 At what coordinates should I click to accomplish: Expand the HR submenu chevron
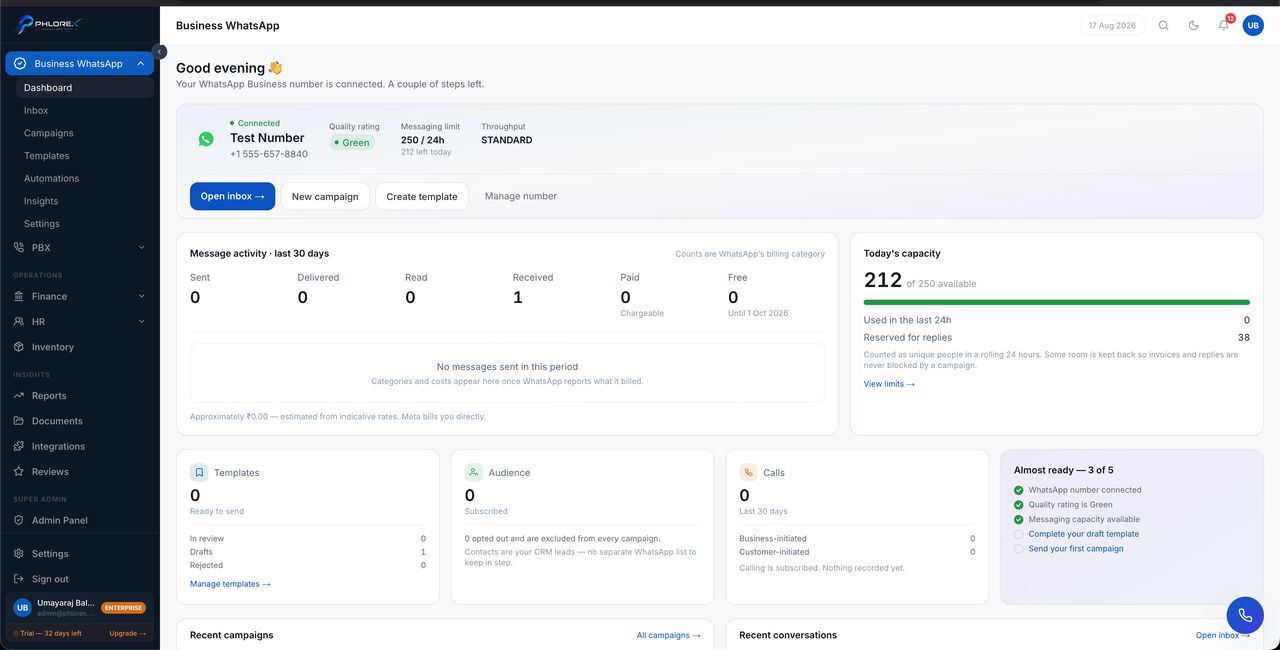(141, 321)
